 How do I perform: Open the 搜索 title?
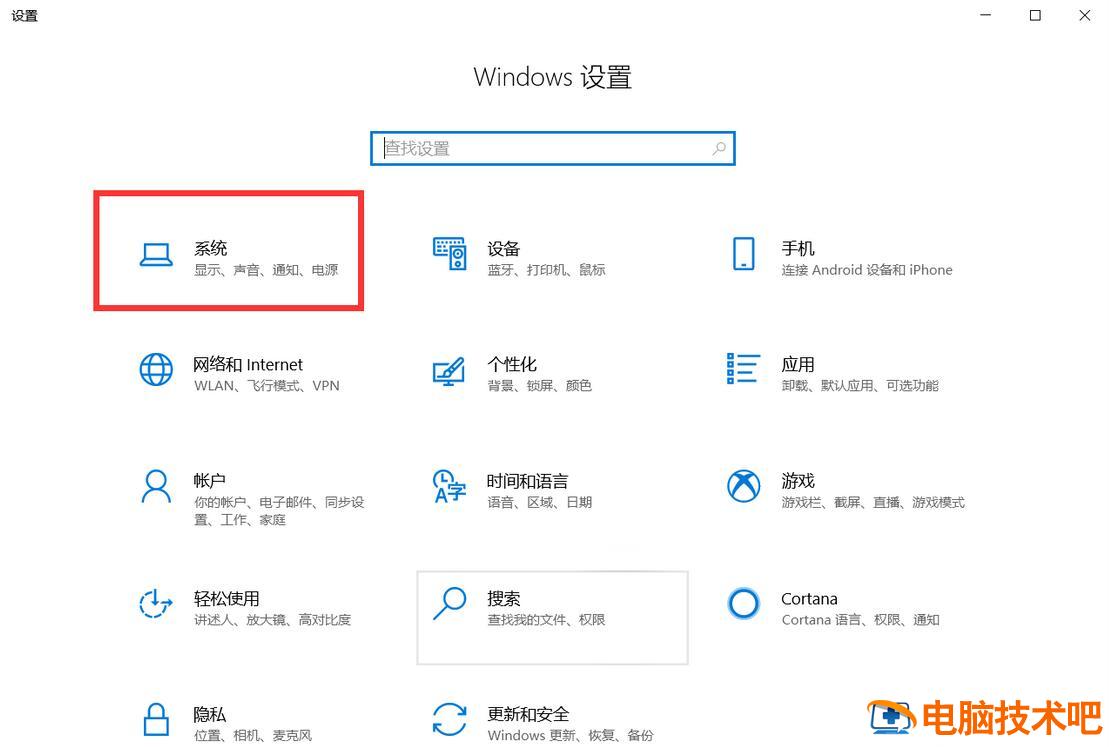(x=504, y=598)
